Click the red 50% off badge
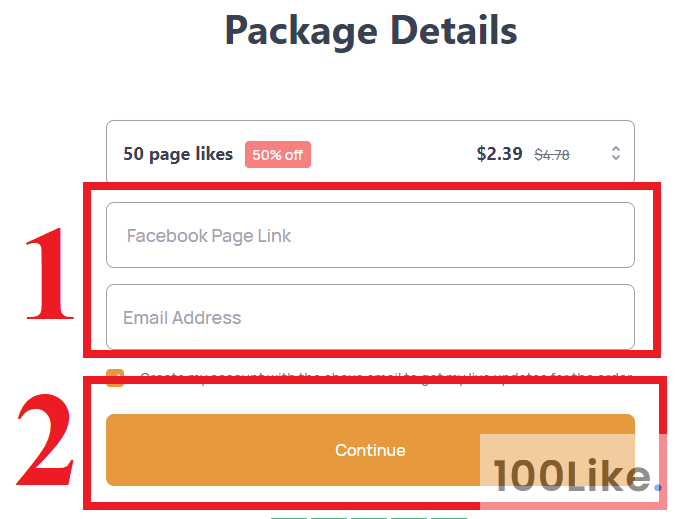 pyautogui.click(x=278, y=155)
